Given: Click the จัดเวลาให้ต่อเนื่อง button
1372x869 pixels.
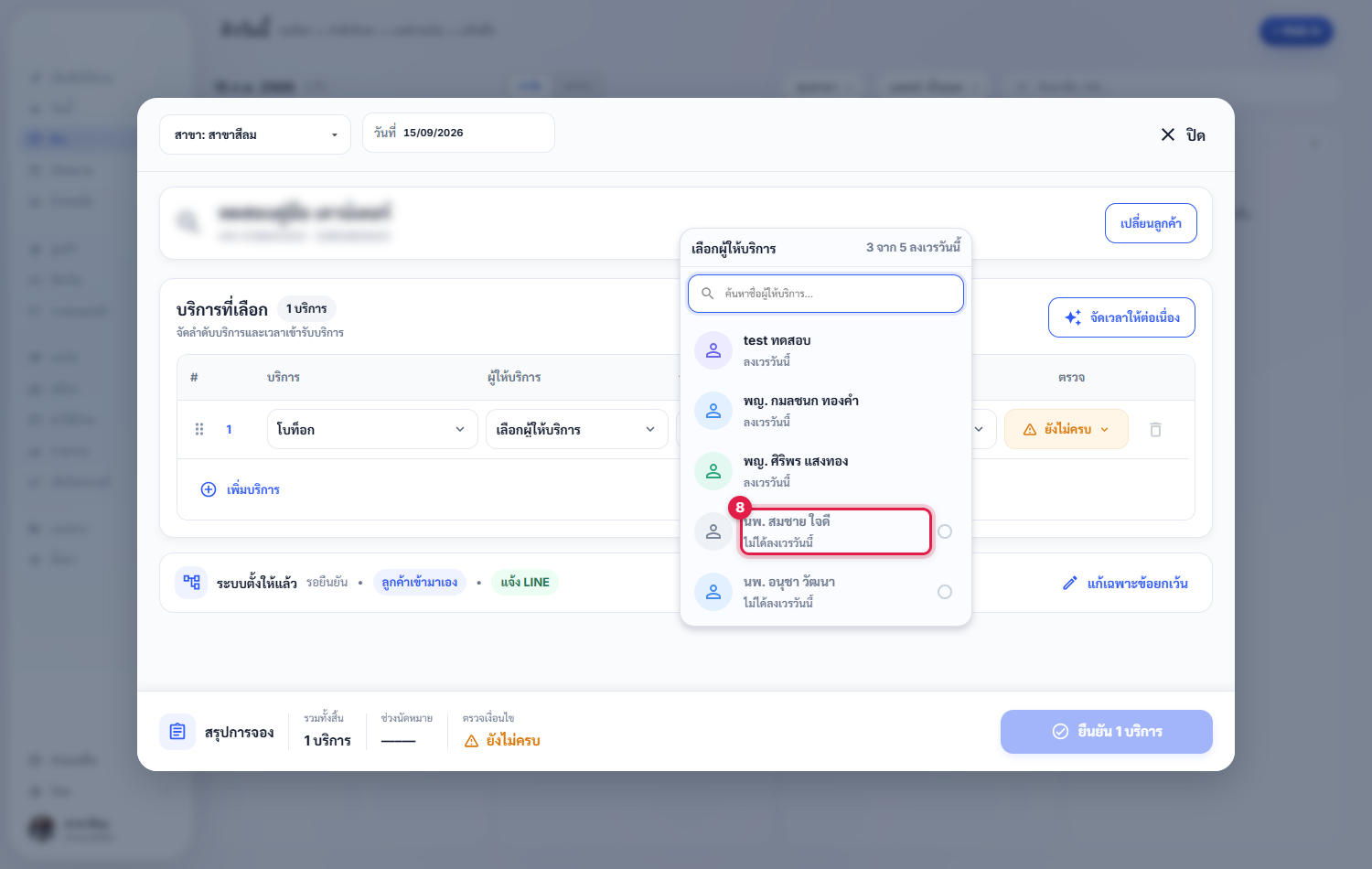Looking at the screenshot, I should tap(1121, 317).
